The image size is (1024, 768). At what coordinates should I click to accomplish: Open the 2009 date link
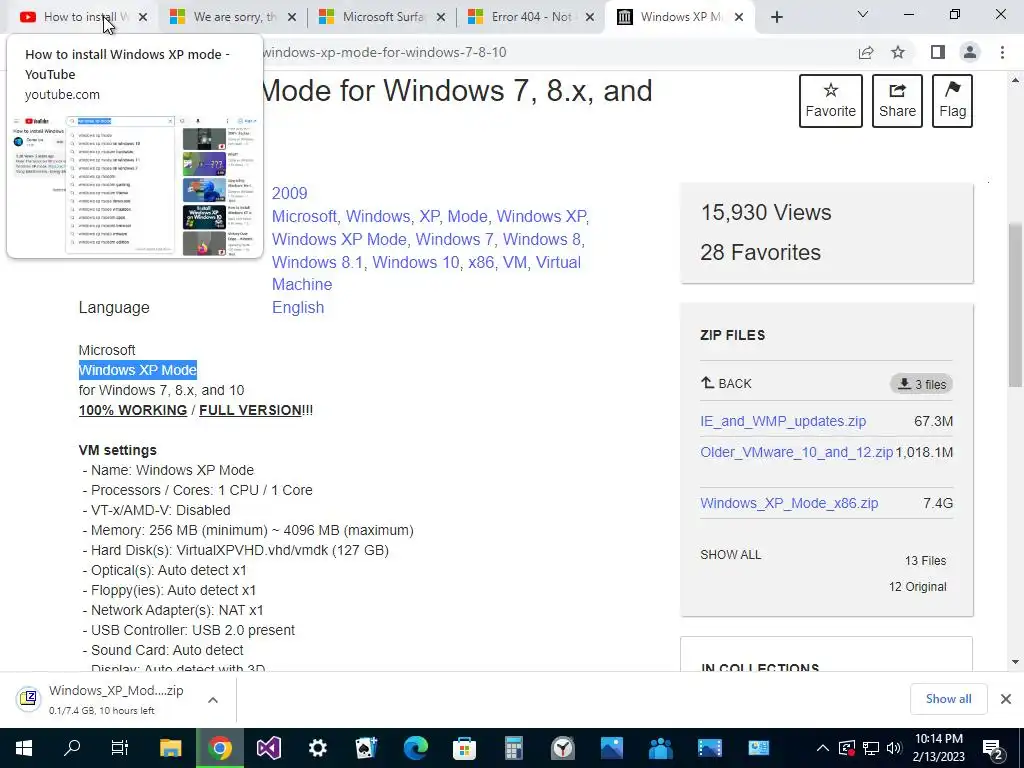click(289, 193)
